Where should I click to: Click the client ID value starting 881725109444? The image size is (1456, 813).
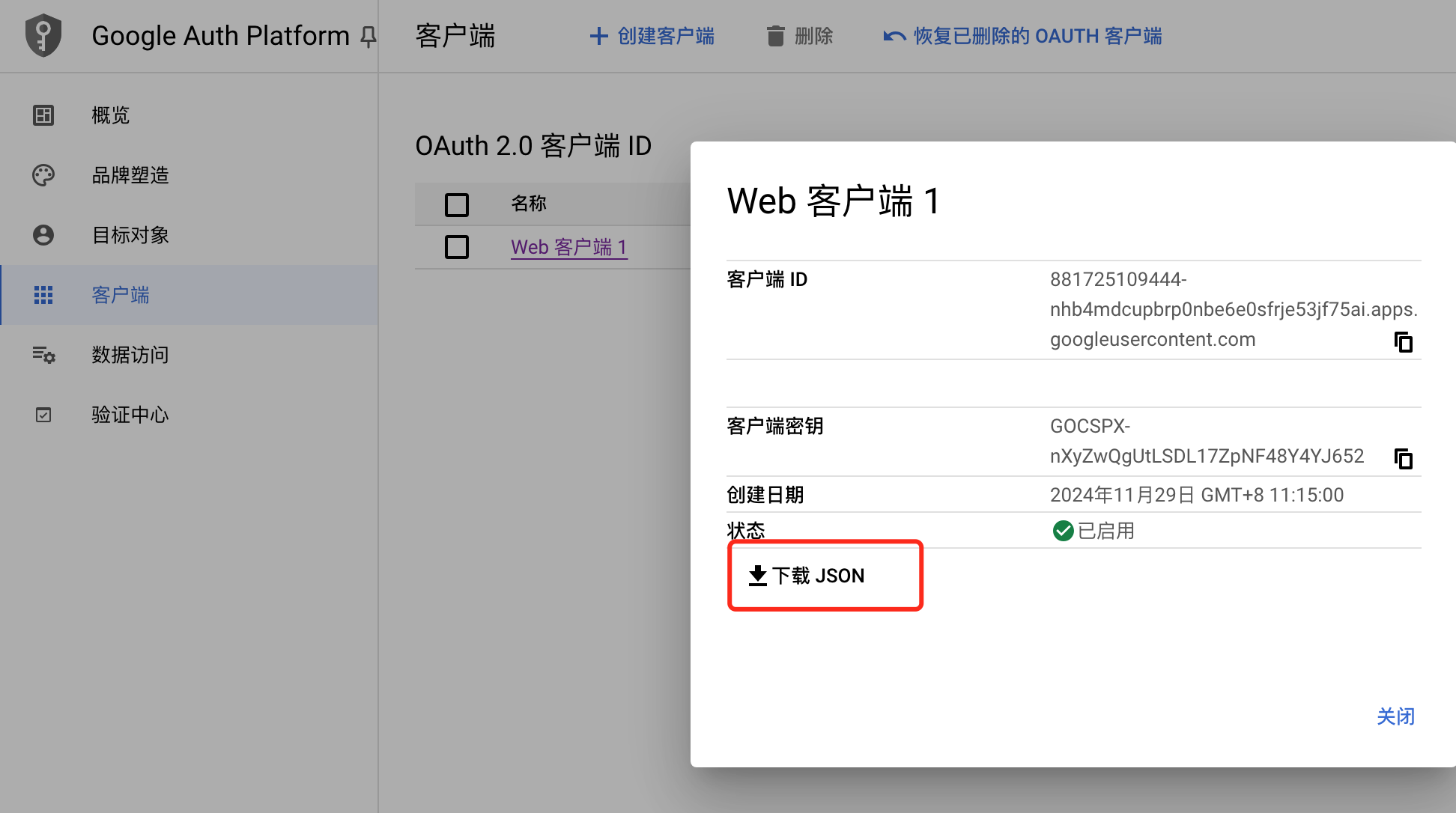pos(1234,309)
